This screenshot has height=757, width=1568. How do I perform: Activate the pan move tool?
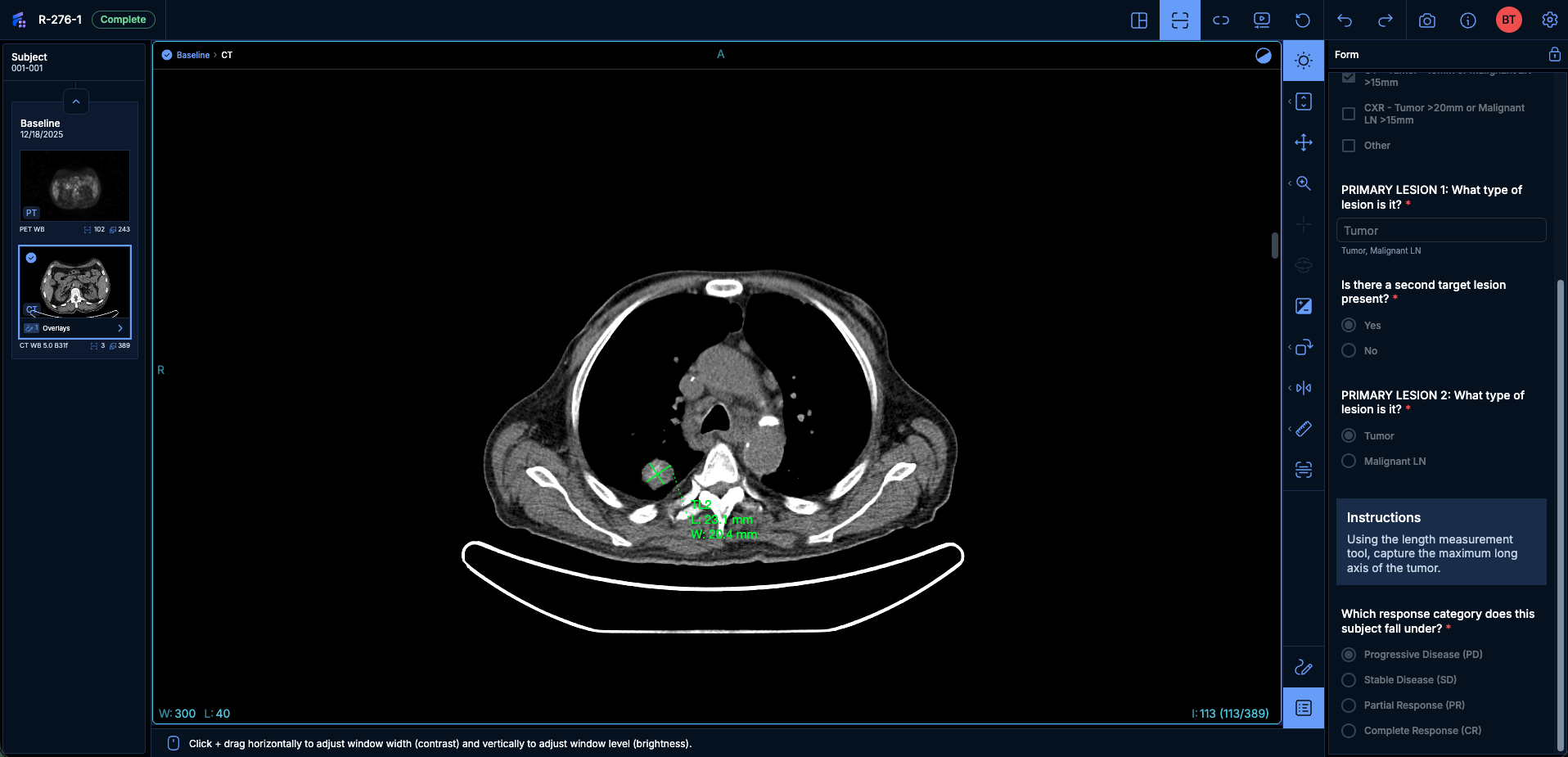(x=1303, y=142)
